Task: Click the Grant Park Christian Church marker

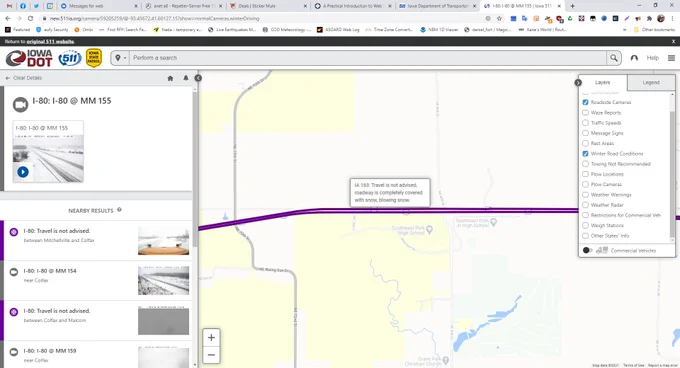Action: point(446,360)
